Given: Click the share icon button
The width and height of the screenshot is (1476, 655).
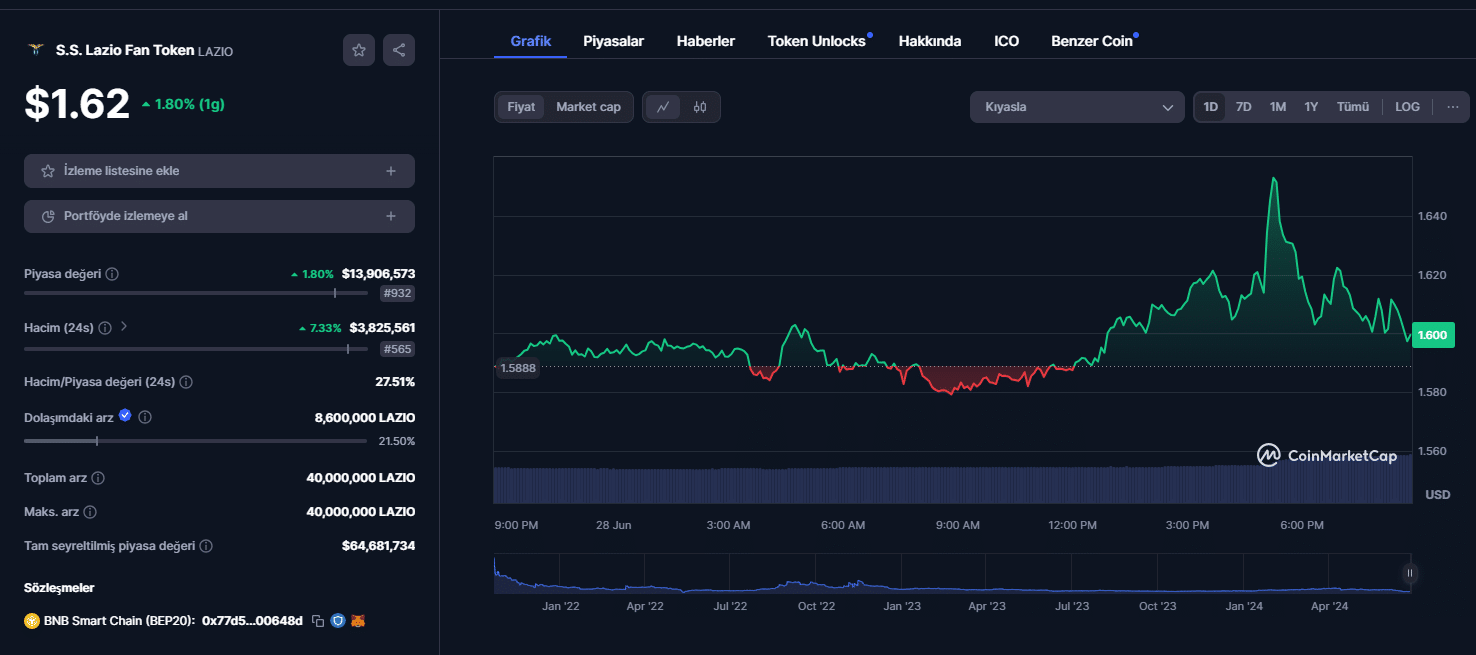Looking at the screenshot, I should (399, 50).
